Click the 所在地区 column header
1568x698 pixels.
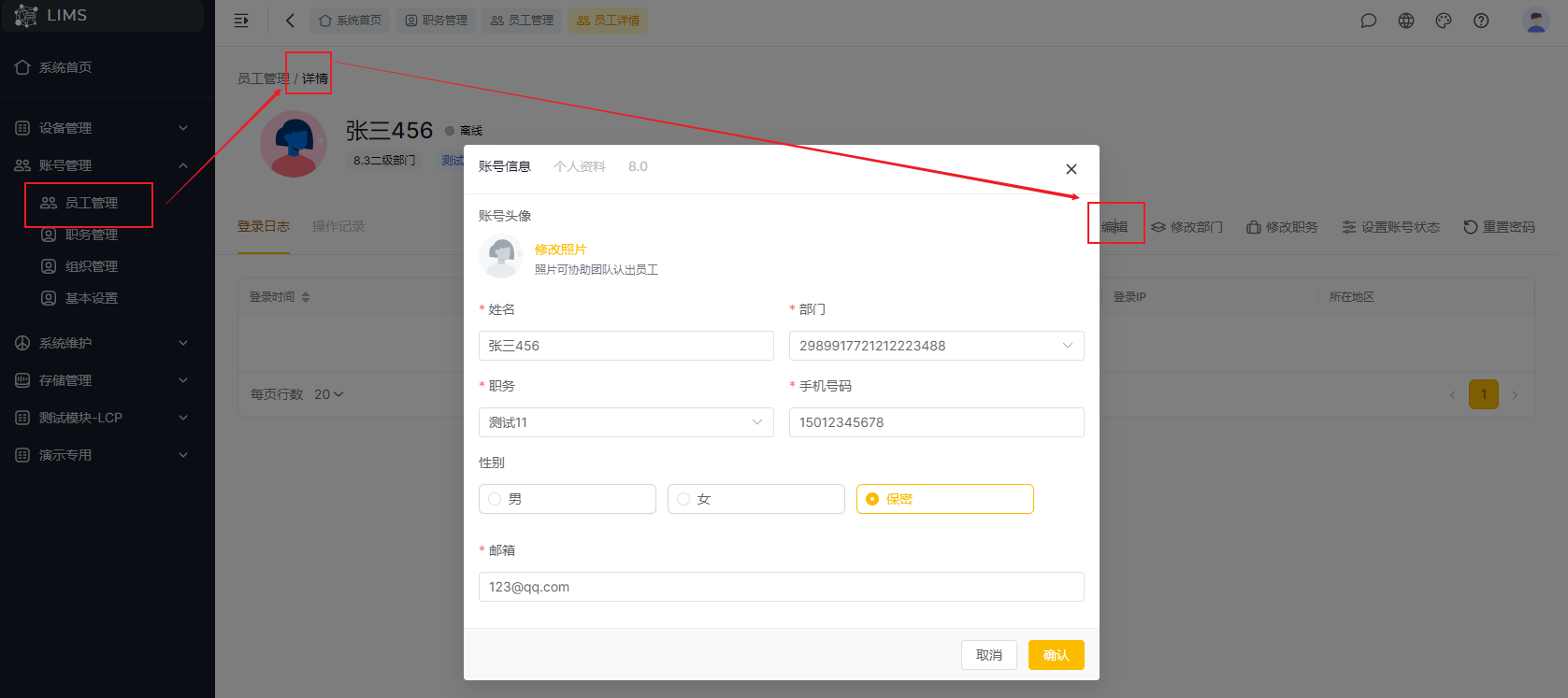click(1352, 297)
